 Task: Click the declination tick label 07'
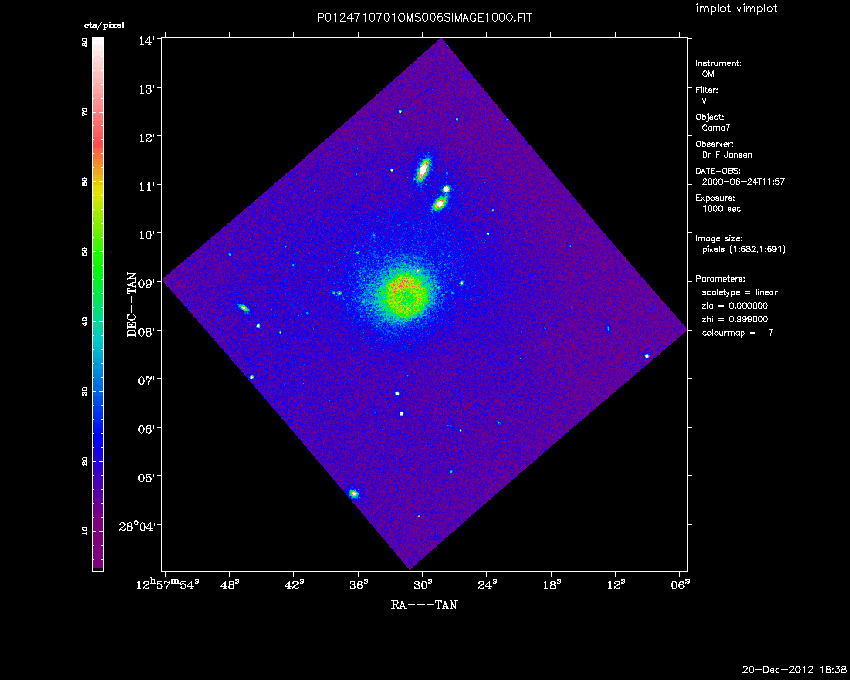pyautogui.click(x=146, y=380)
